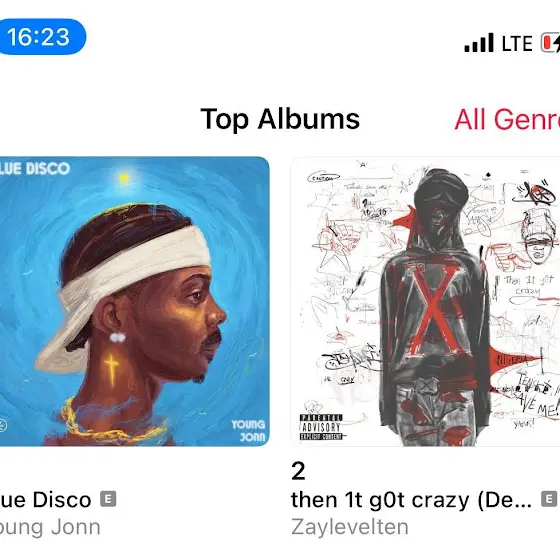
Task: Tap the 16:23 time pill
Action: (42, 37)
